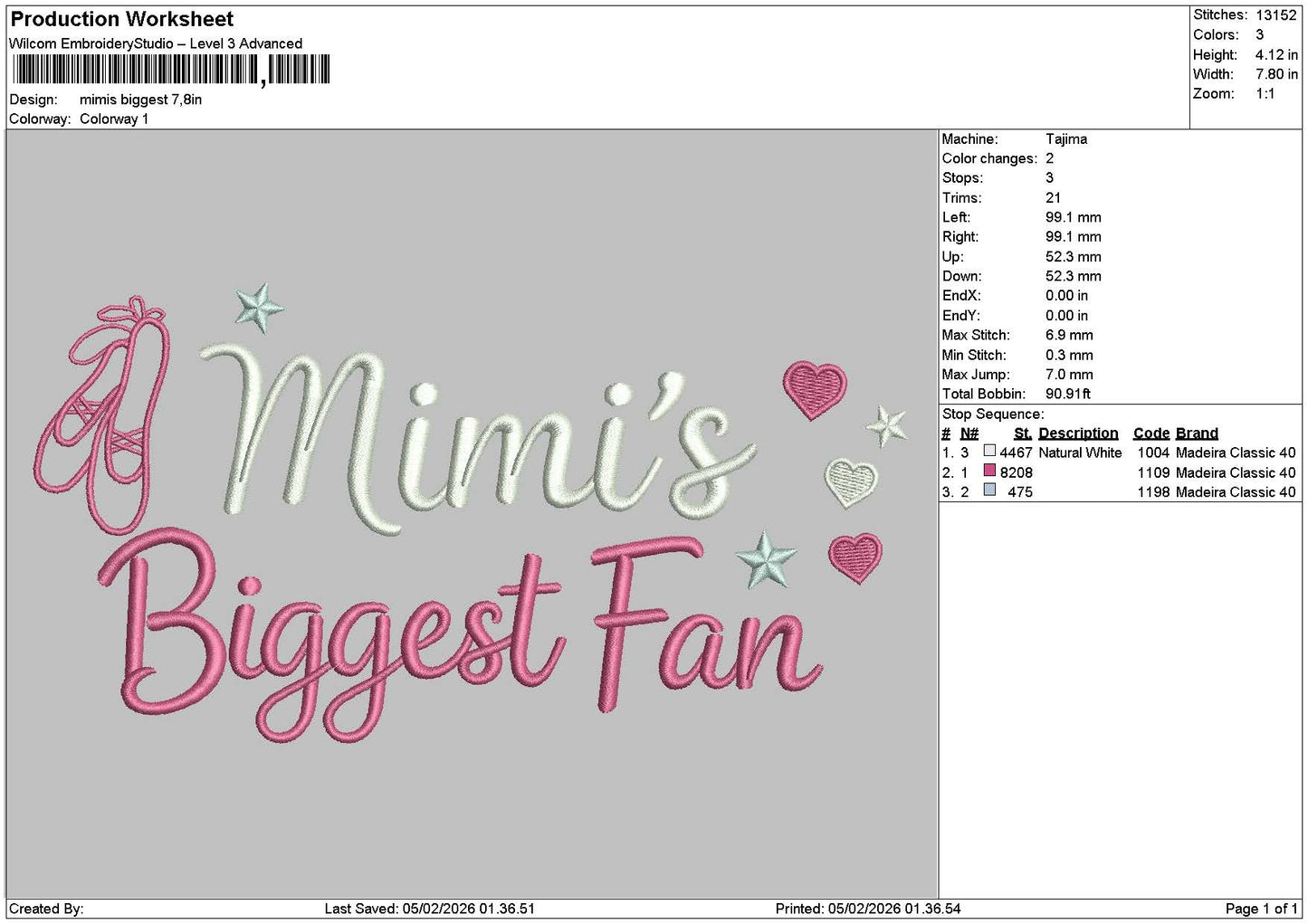This screenshot has height=924, width=1308.
Task: Click the barcode under the title
Action: pos(172,70)
